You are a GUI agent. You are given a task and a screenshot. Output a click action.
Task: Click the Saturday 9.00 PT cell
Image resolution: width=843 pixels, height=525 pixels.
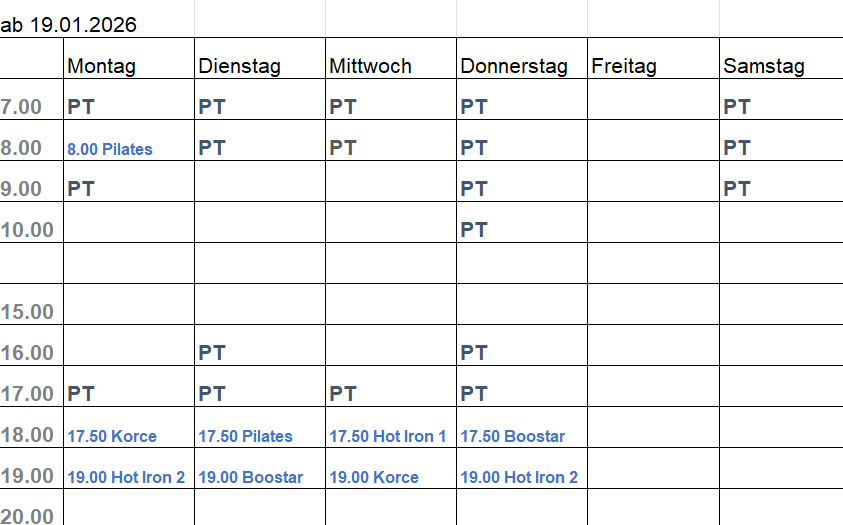point(737,189)
